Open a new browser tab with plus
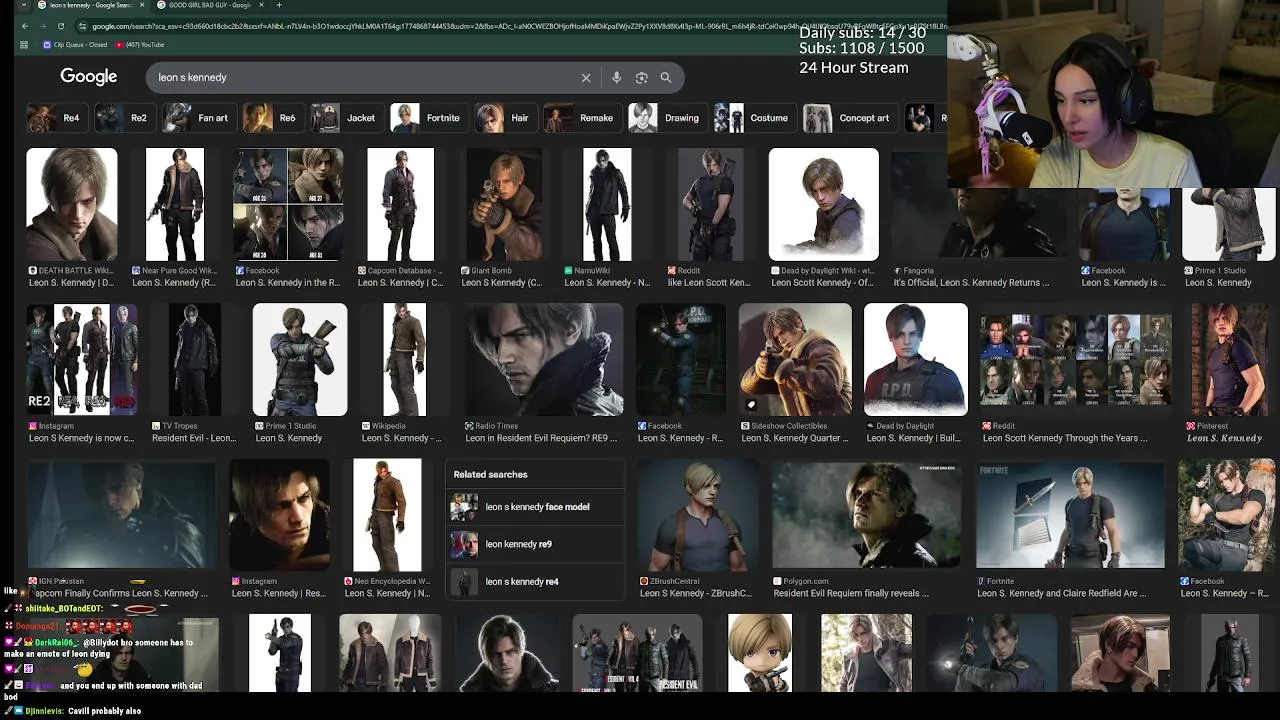Image resolution: width=1280 pixels, height=720 pixels. 279,5
